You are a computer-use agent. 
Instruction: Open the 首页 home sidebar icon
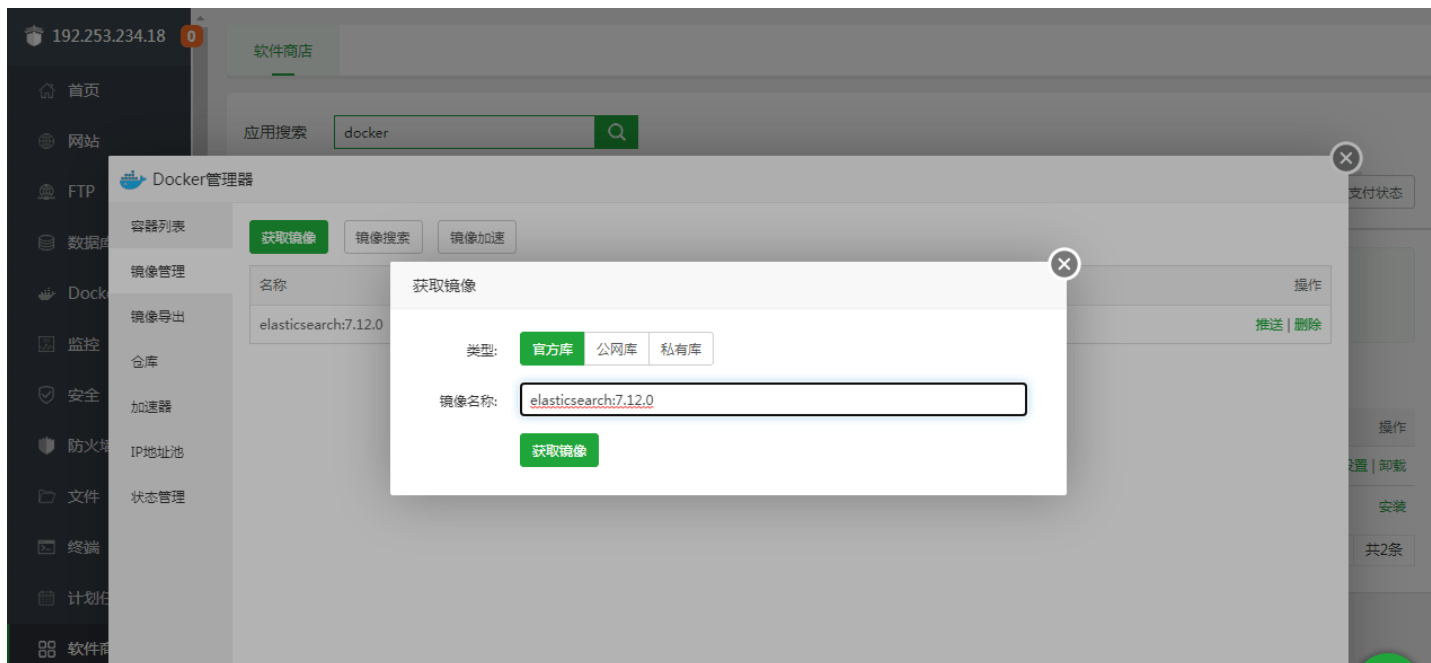46,91
